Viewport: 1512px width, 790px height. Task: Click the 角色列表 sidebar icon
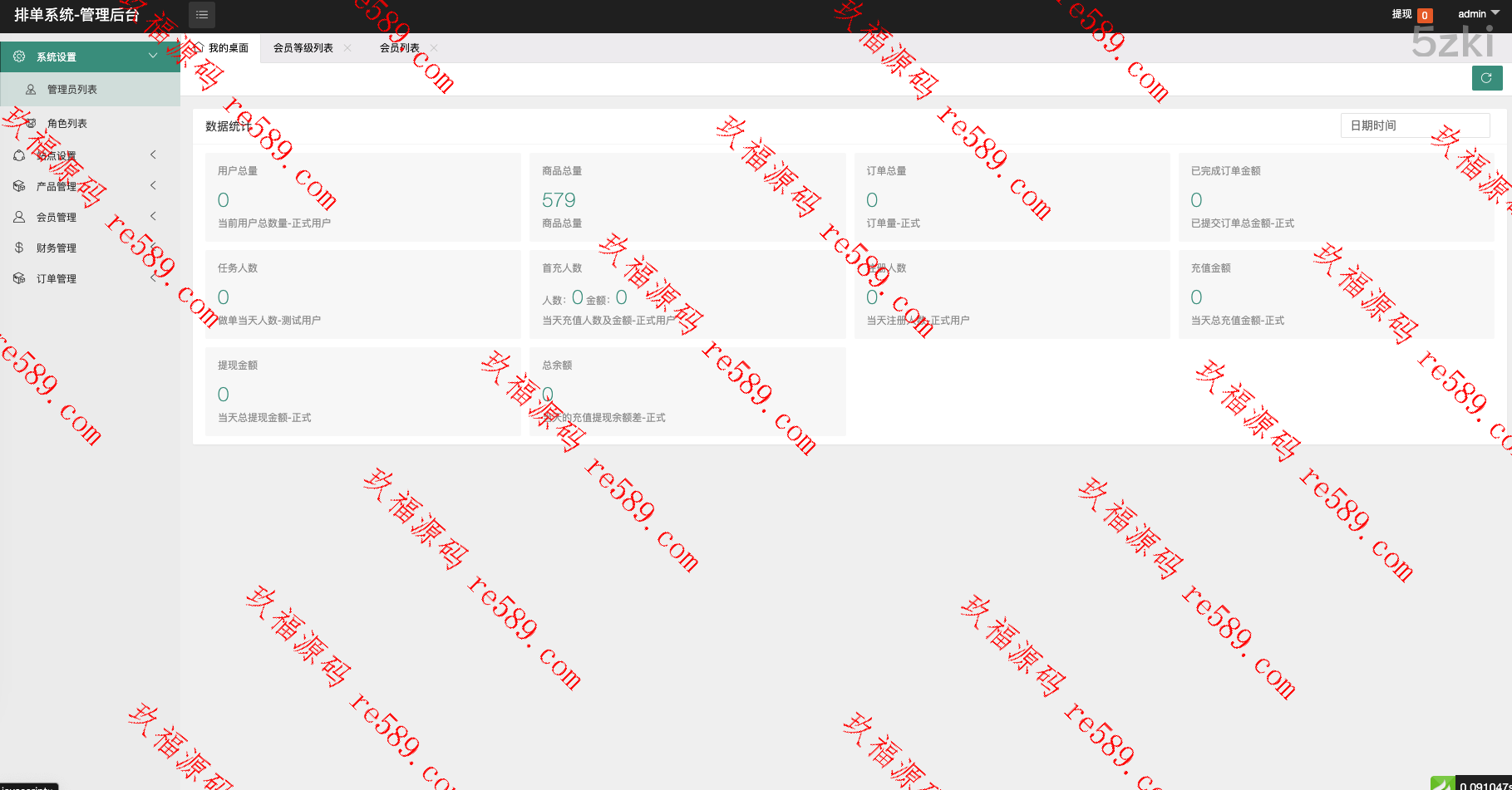pyautogui.click(x=31, y=123)
